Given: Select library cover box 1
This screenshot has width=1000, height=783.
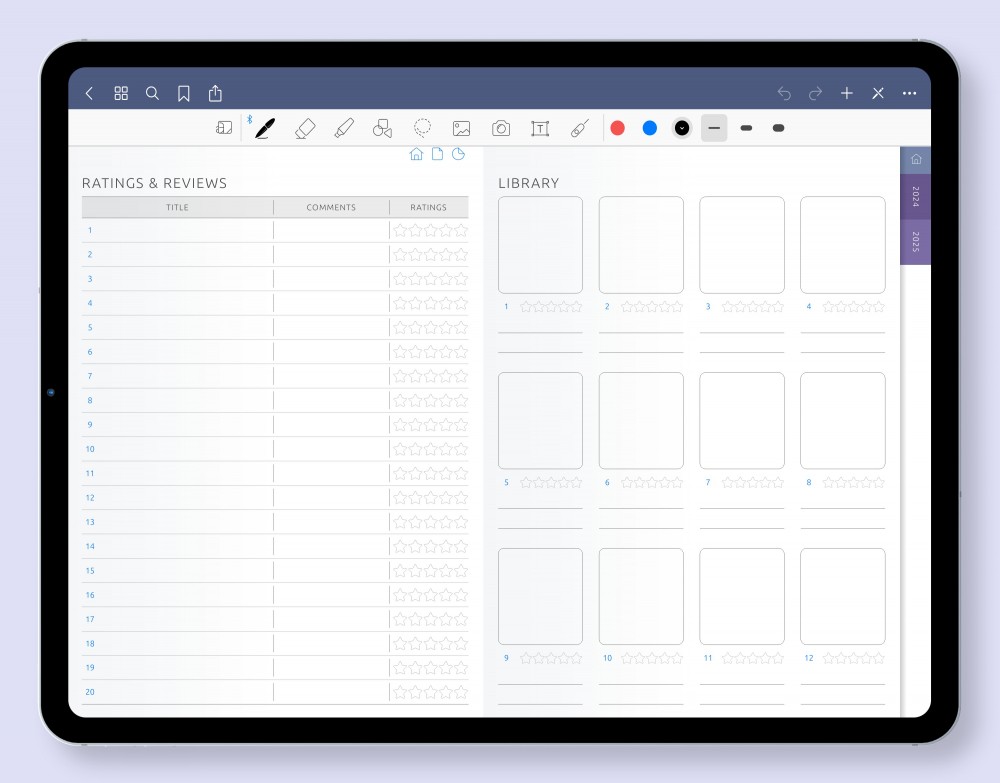Looking at the screenshot, I should [540, 245].
